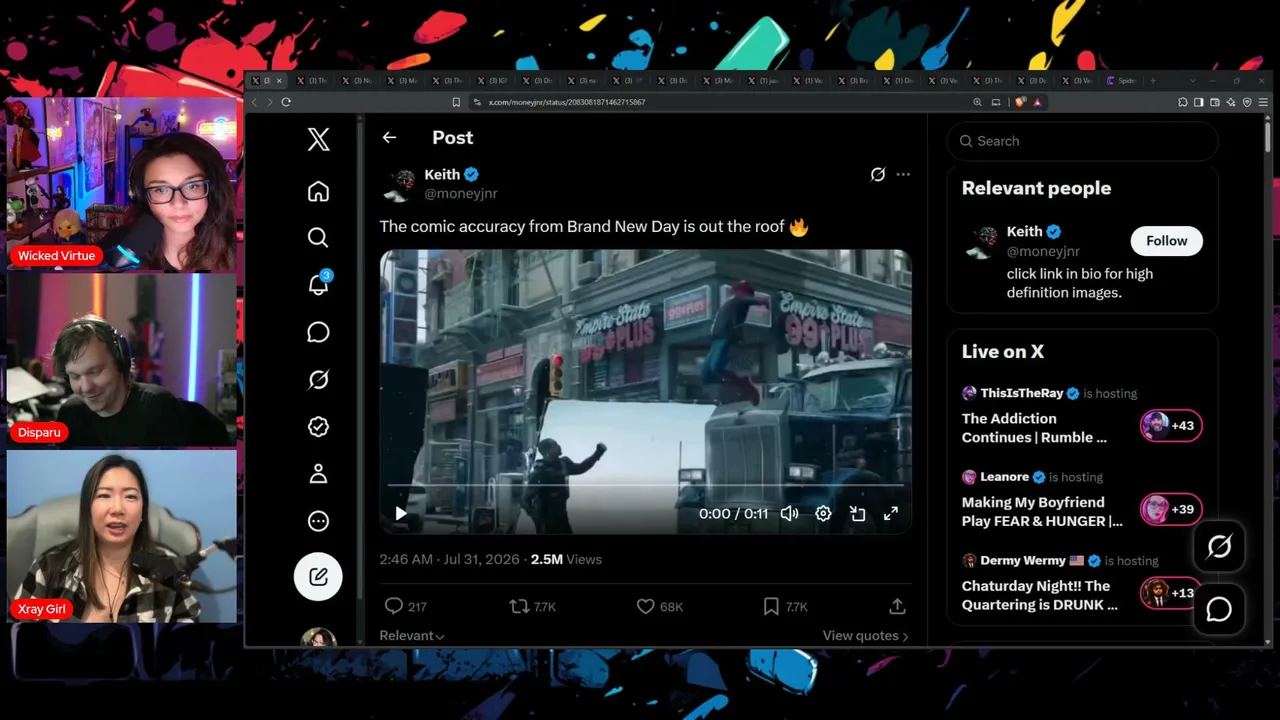
Task: Select the Wicked Virtue webcam feed
Action: [x=122, y=183]
